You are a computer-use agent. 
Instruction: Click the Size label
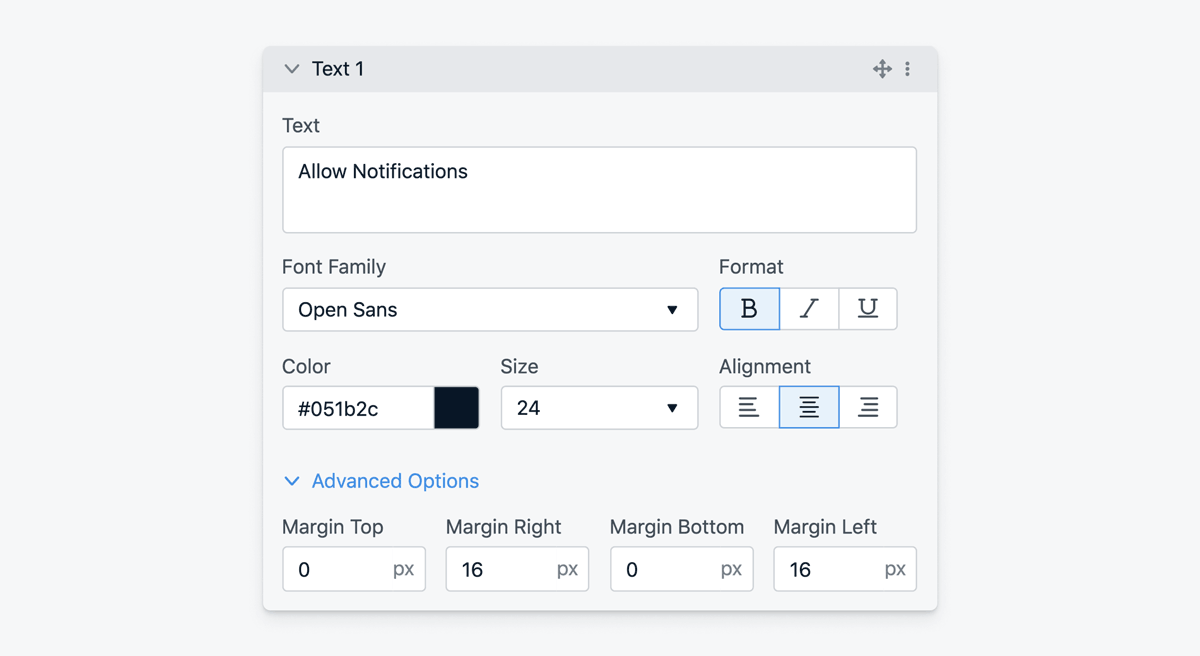click(520, 366)
